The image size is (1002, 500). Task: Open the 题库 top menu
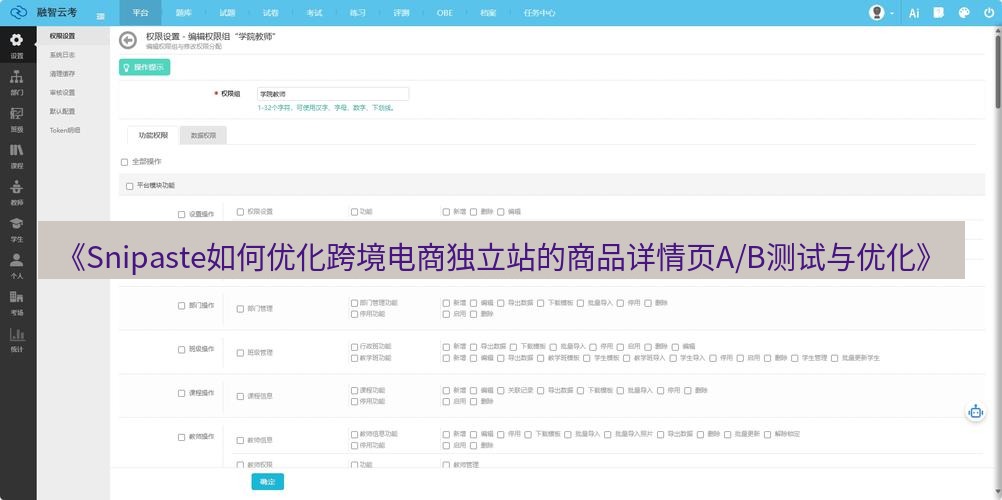point(183,13)
